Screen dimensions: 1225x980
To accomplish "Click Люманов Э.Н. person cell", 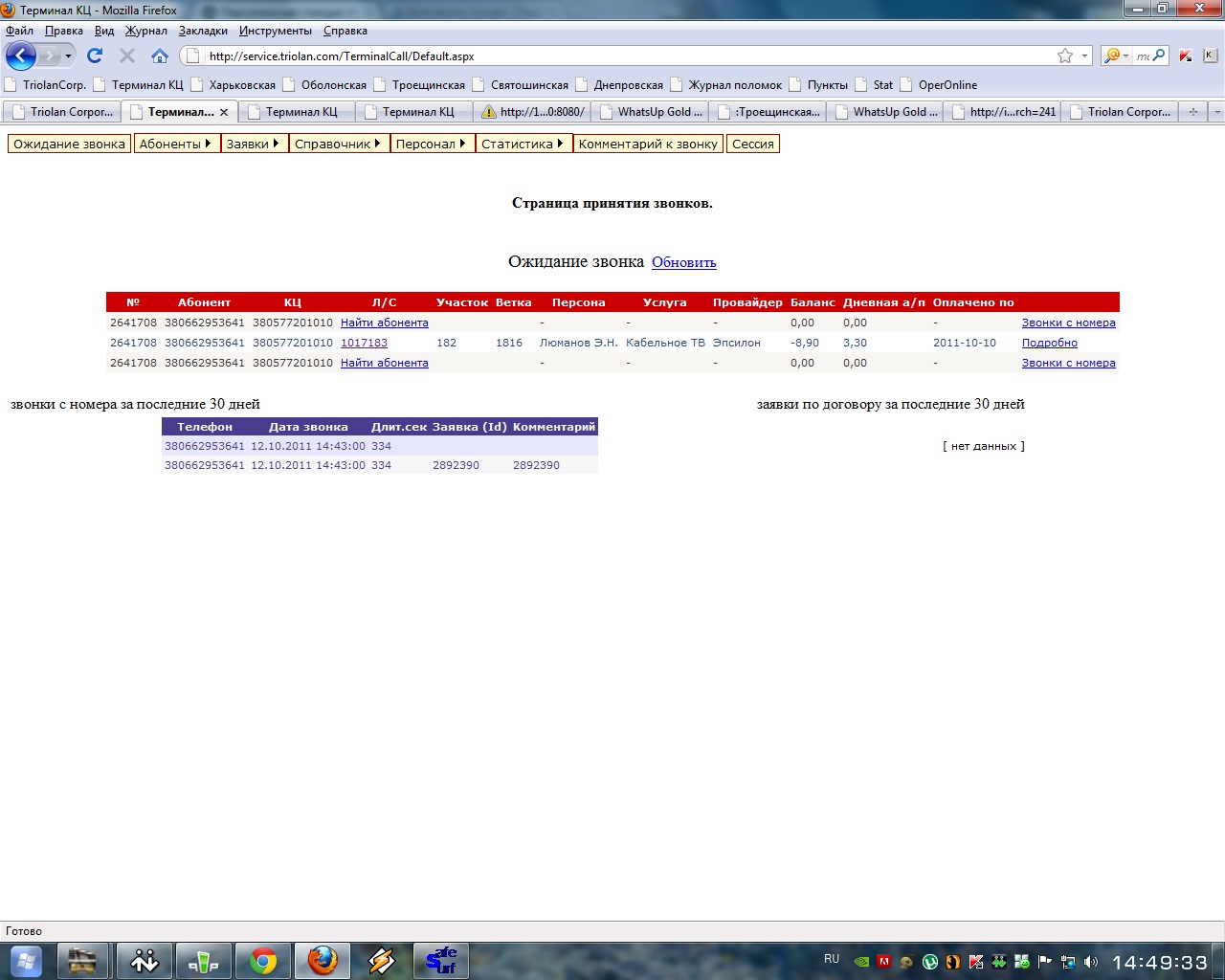I will 579,343.
